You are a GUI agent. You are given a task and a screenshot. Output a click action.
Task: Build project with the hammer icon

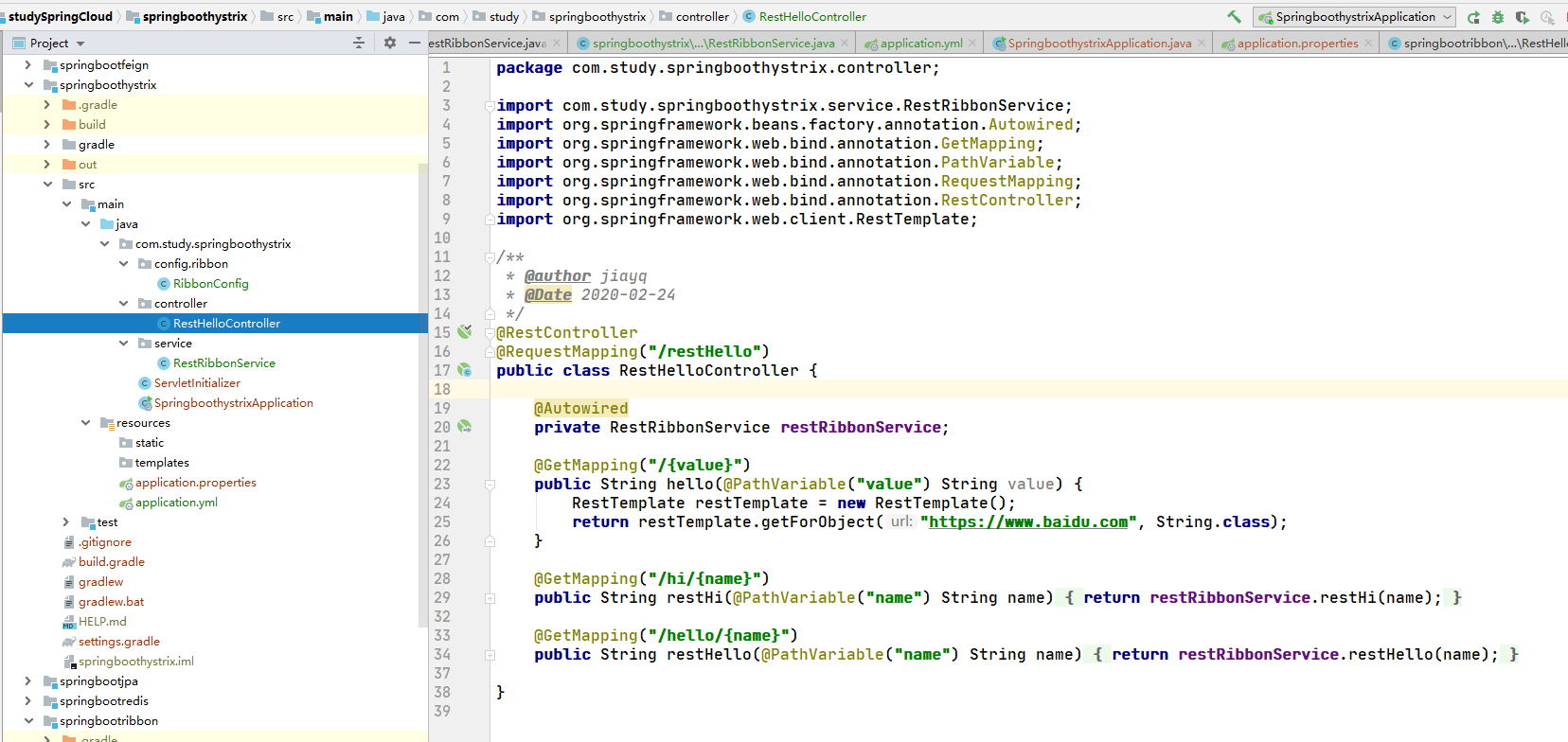tap(1234, 17)
